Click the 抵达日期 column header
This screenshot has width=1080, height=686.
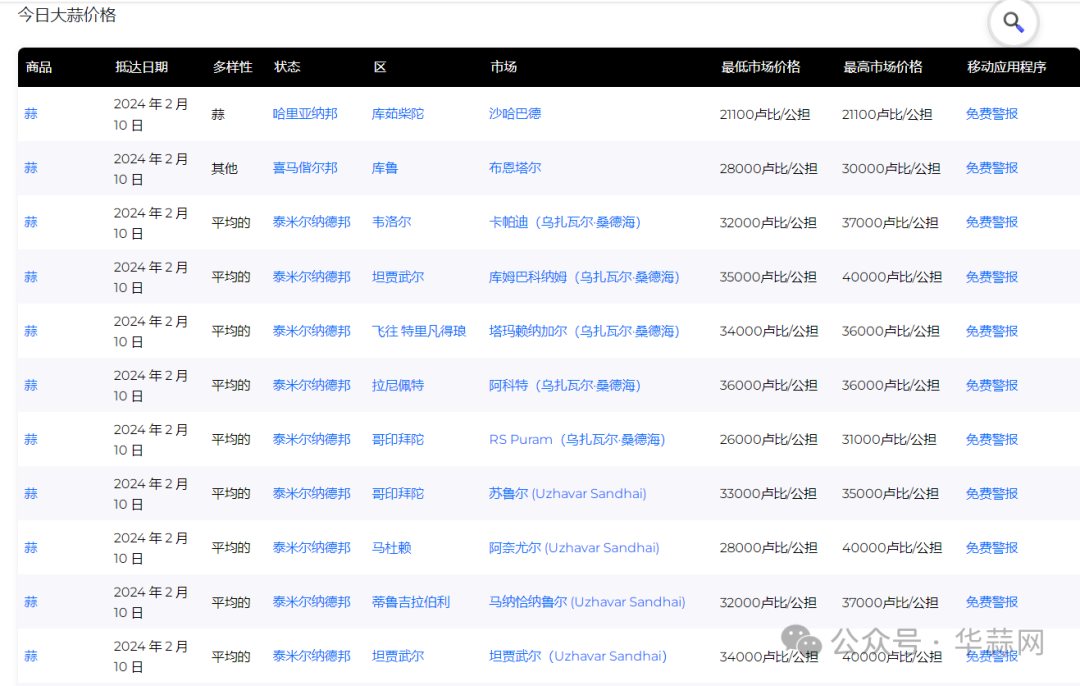click(x=141, y=67)
